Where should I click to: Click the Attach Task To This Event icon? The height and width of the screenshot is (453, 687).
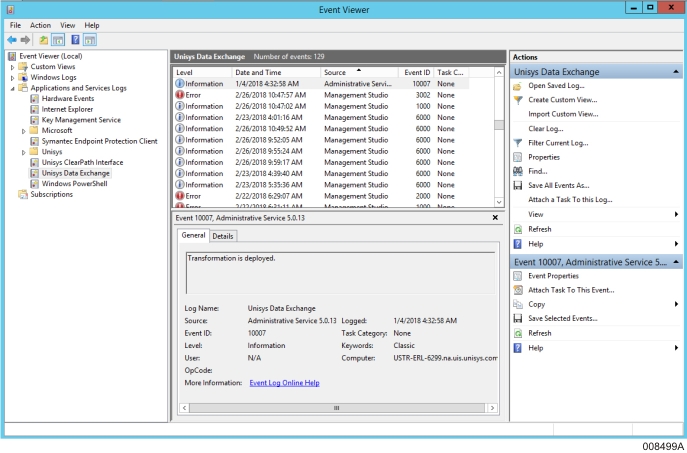[517, 290]
